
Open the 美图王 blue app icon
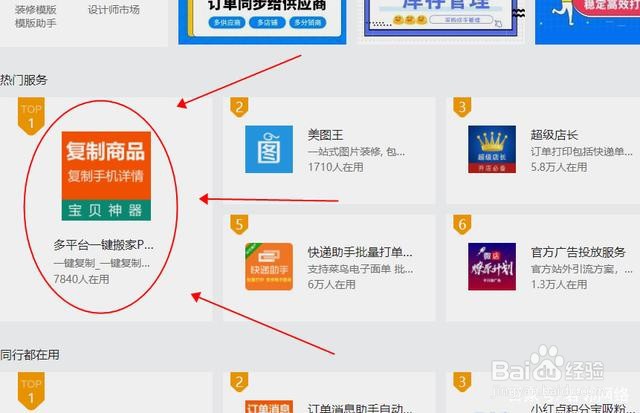(x=269, y=149)
